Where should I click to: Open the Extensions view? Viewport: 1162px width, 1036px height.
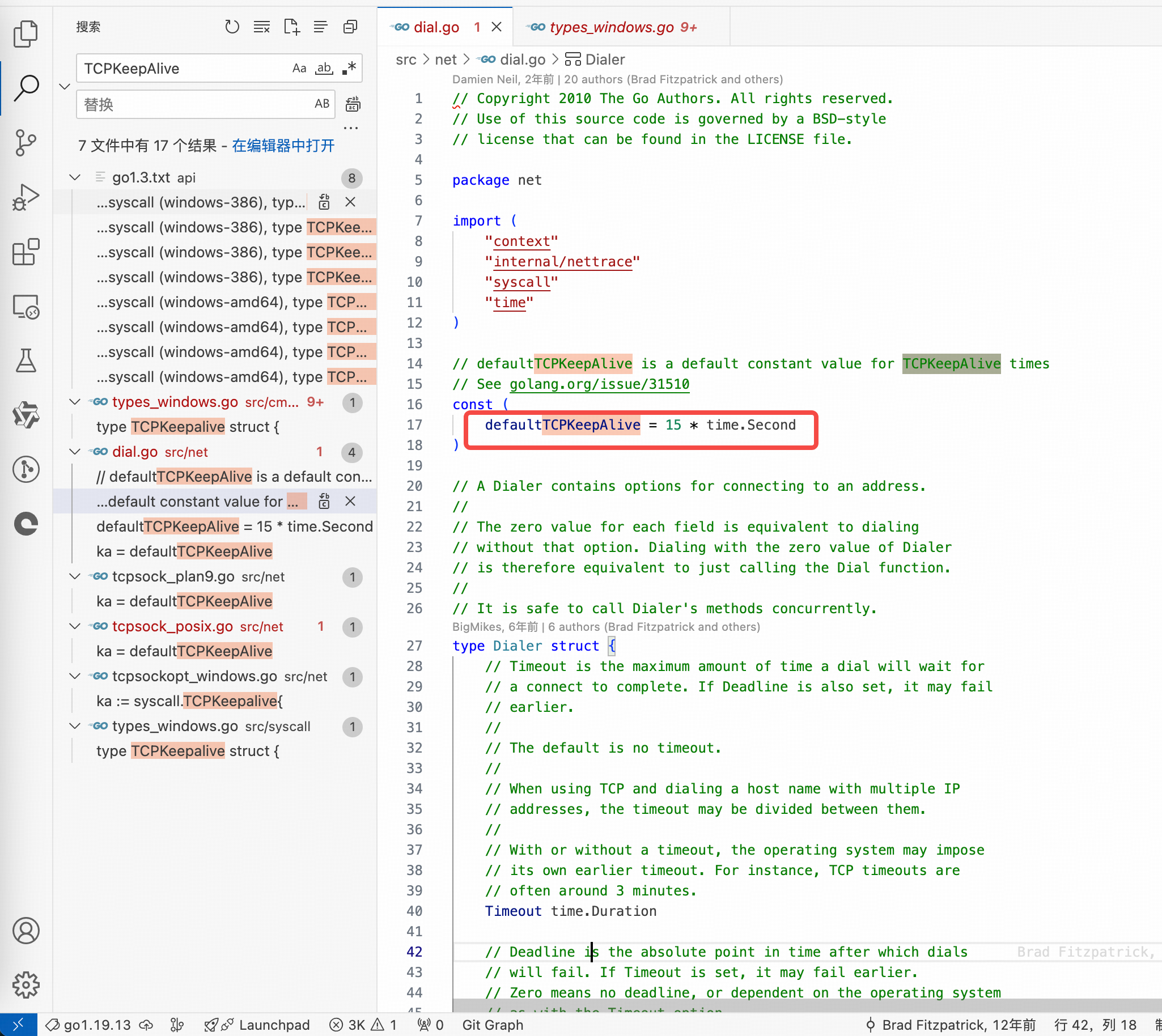click(x=26, y=252)
